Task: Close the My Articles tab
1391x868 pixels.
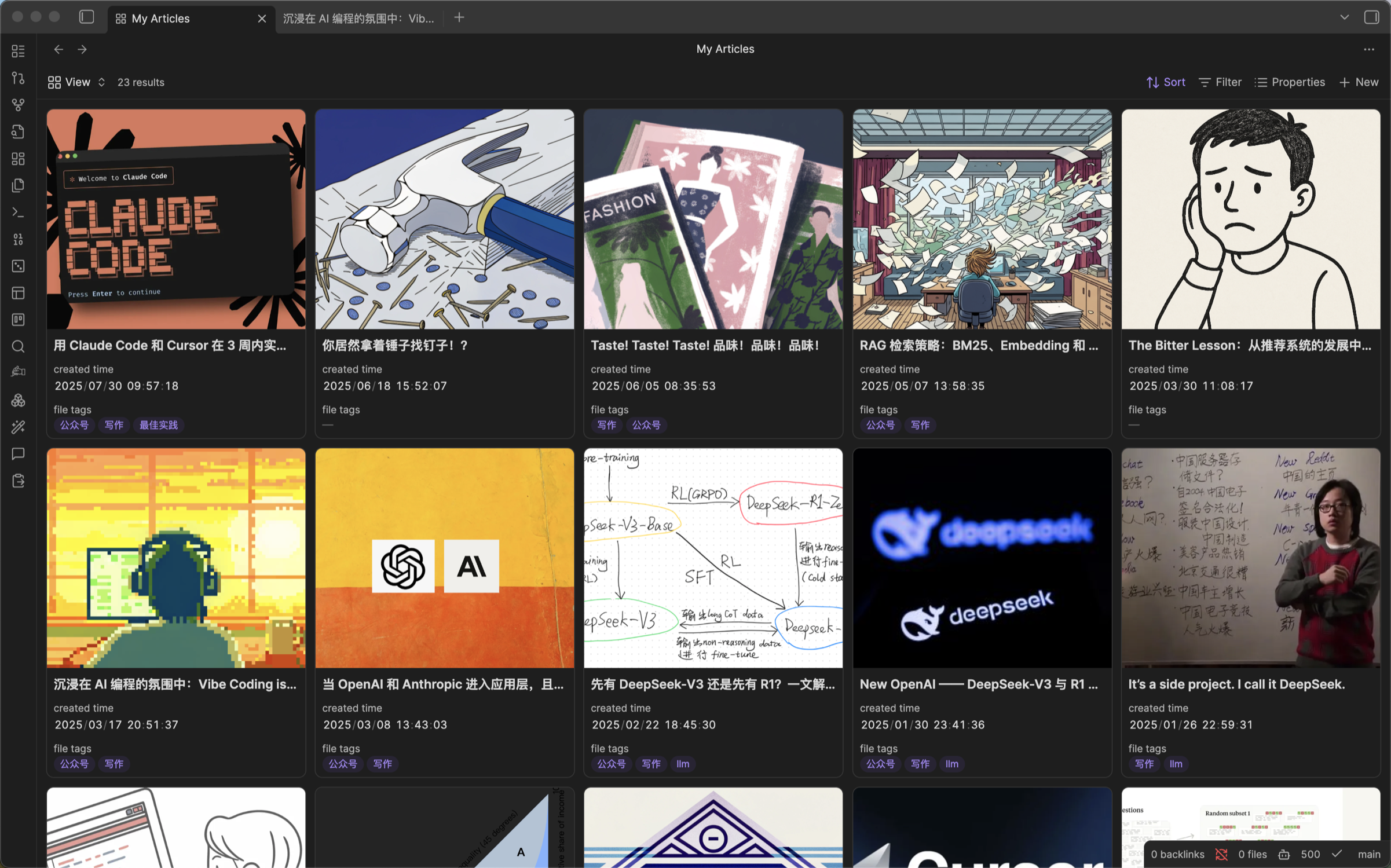Action: (262, 19)
